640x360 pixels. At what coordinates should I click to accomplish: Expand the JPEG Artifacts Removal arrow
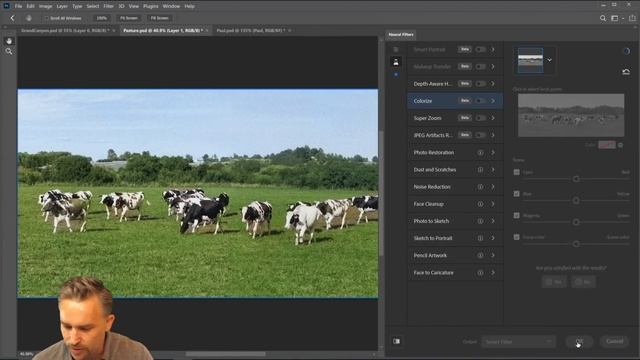pos(493,135)
